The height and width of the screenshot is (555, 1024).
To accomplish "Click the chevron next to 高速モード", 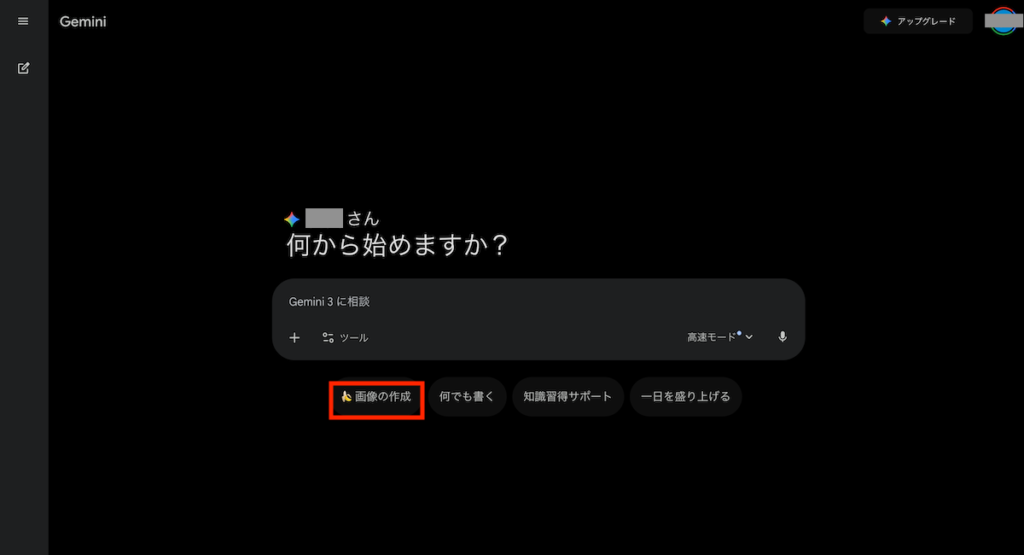I will point(749,338).
